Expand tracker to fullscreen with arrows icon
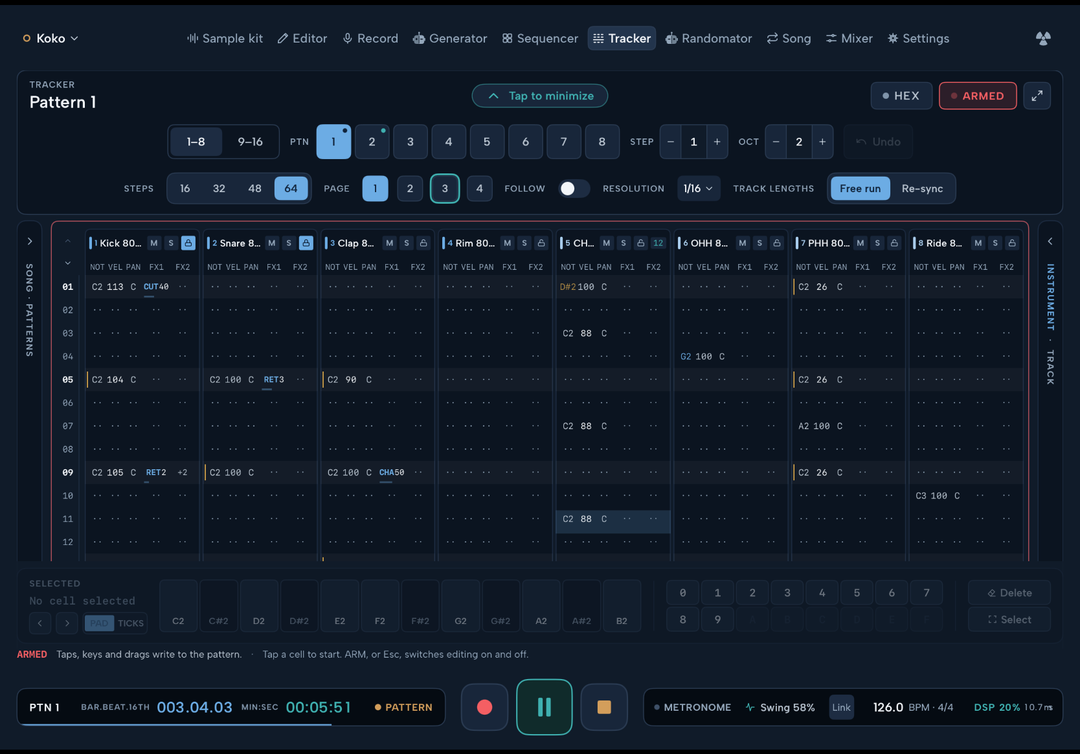Viewport: 1080px width, 754px height. pos(1037,96)
